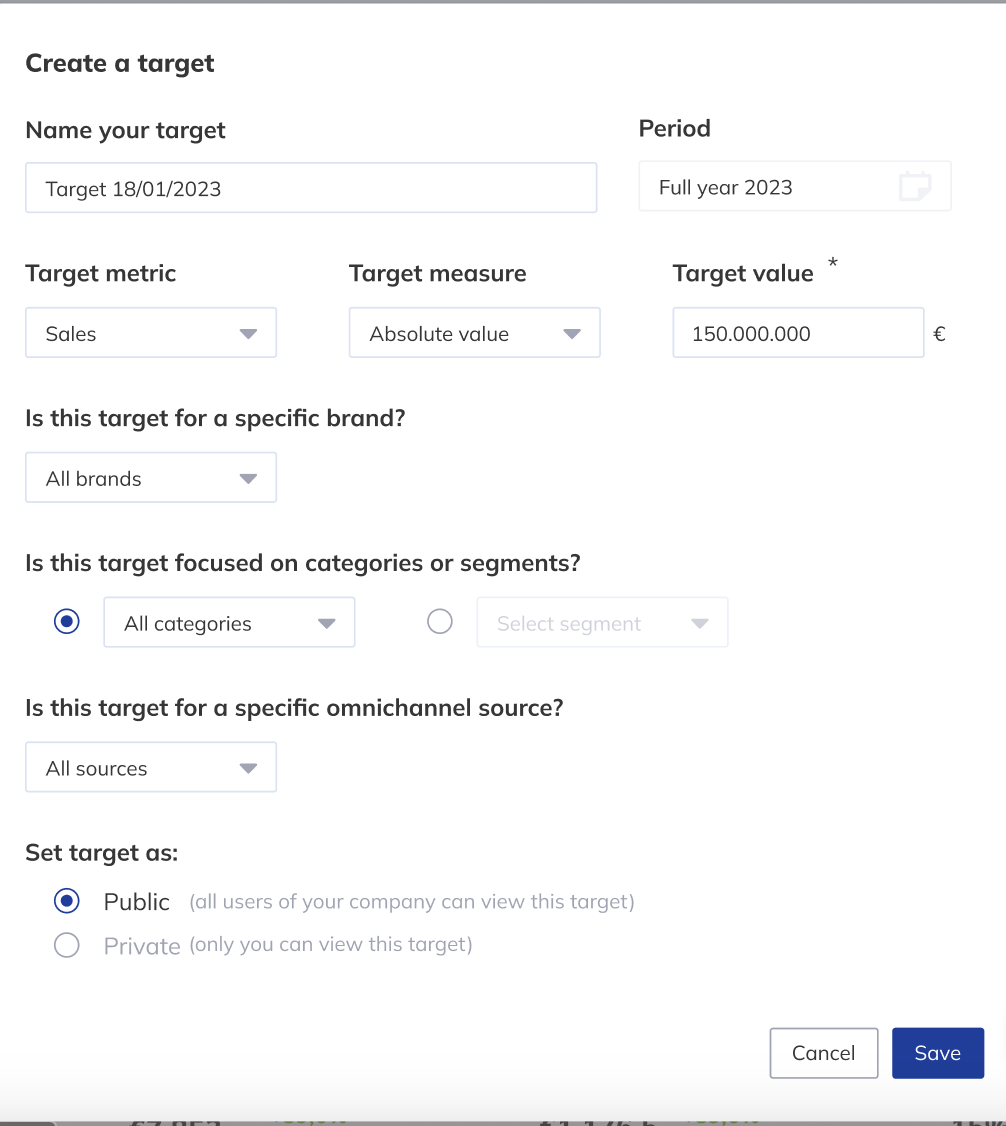Set target as Private
1006x1126 pixels.
pyautogui.click(x=67, y=945)
